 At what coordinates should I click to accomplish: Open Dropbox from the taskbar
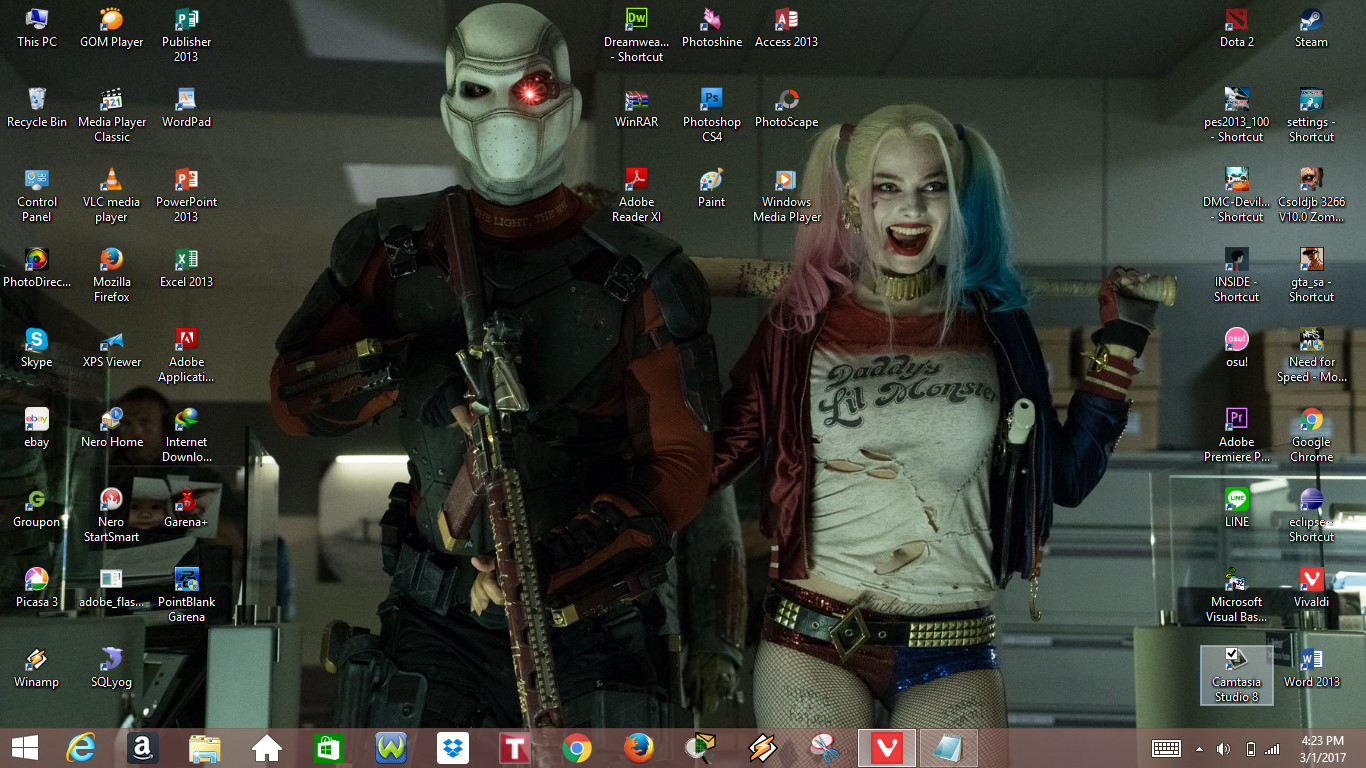point(453,748)
